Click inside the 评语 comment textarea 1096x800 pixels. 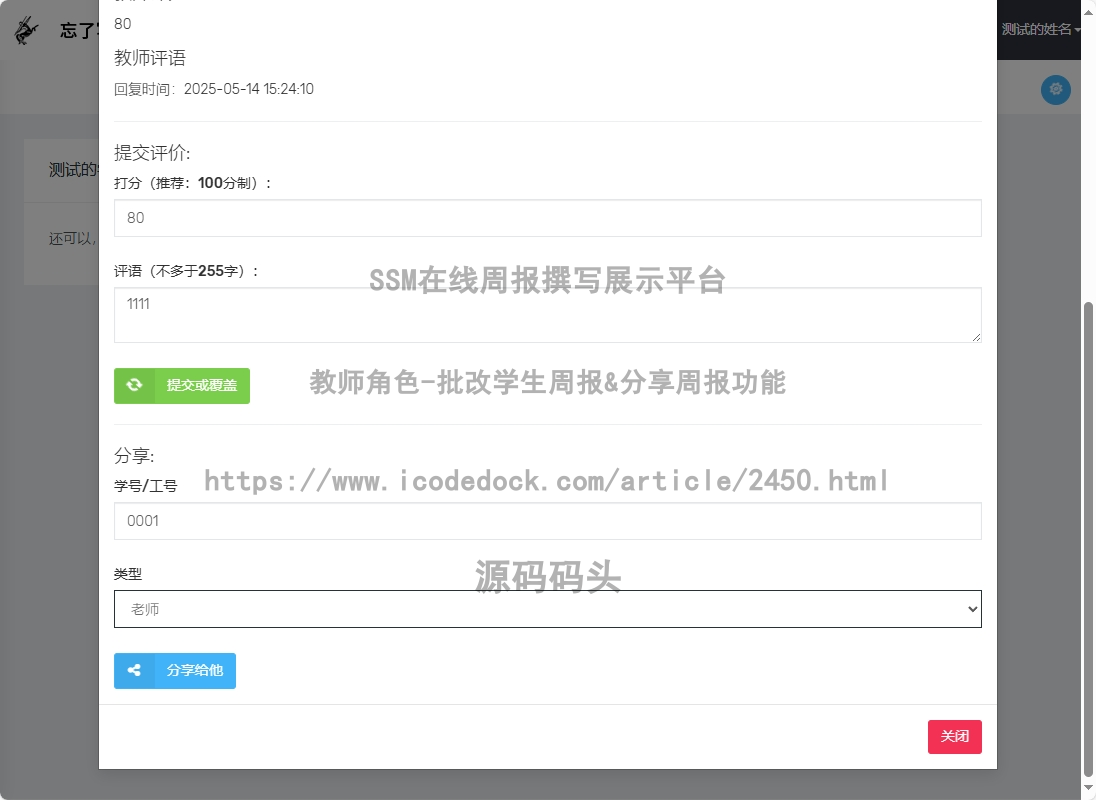pyautogui.click(x=547, y=315)
